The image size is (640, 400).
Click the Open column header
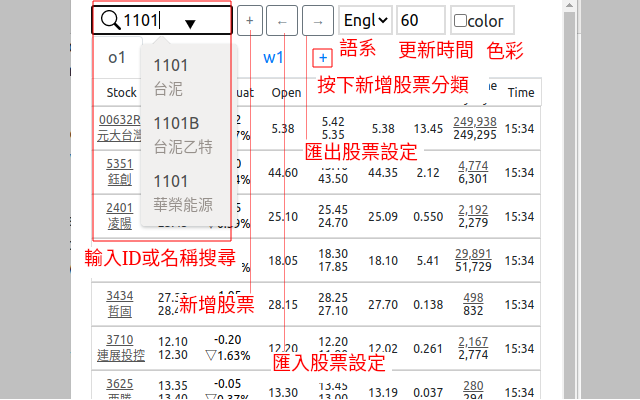pyautogui.click(x=286, y=93)
